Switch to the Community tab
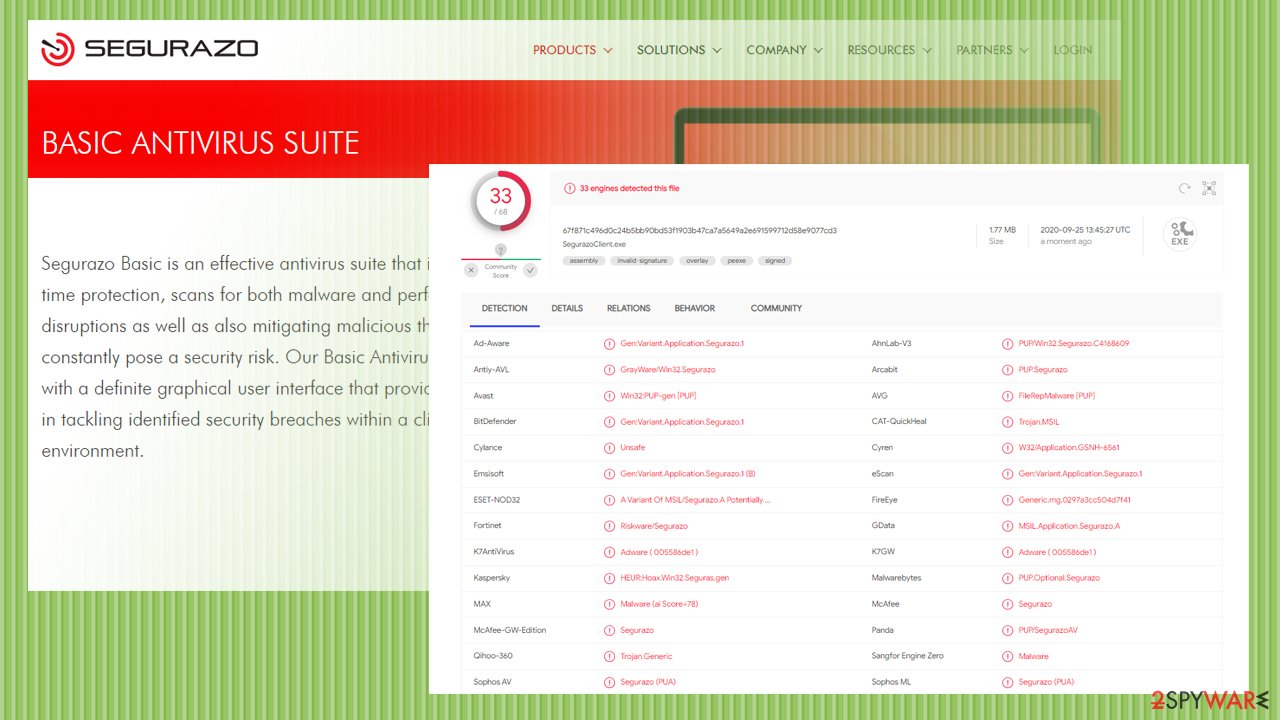Viewport: 1280px width, 720px height. point(776,308)
